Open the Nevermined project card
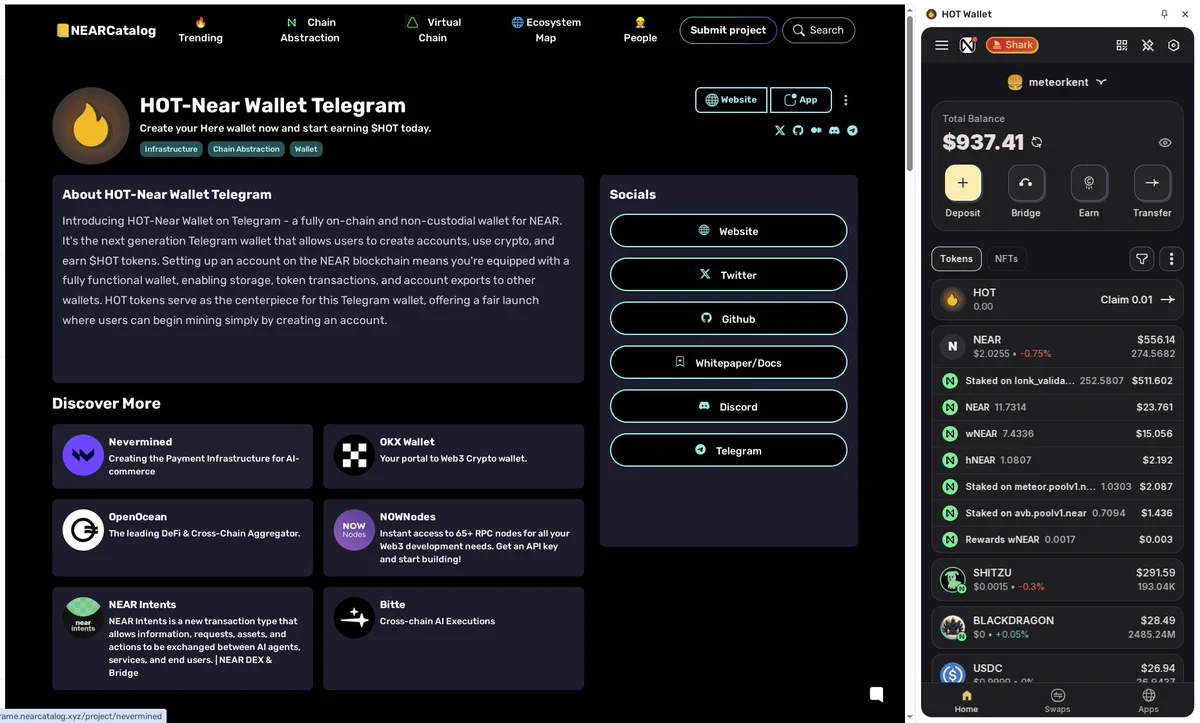The image size is (1200, 723). tap(182, 456)
